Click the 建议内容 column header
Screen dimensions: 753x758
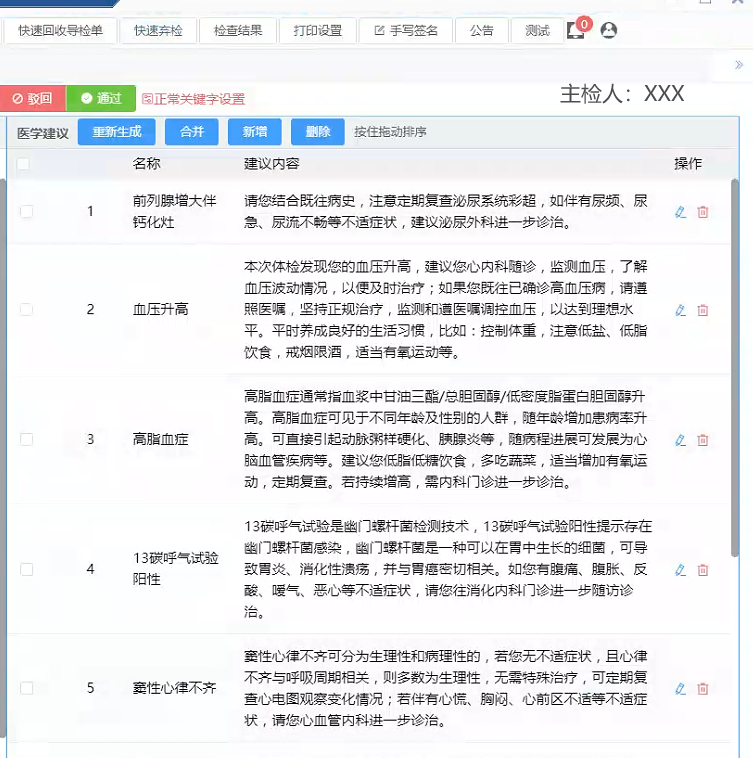tap(272, 164)
